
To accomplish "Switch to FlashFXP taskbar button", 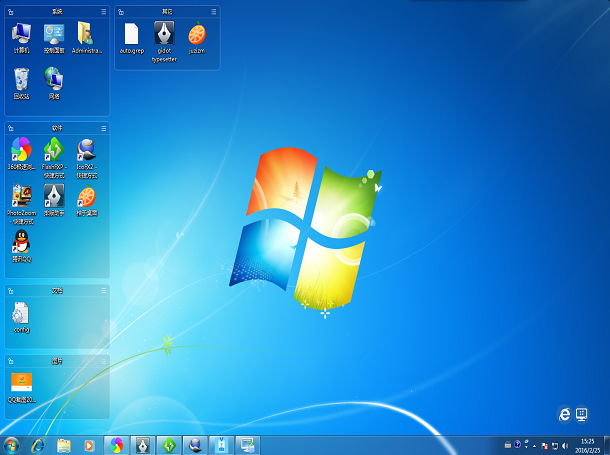I will pyautogui.click(x=169, y=446).
